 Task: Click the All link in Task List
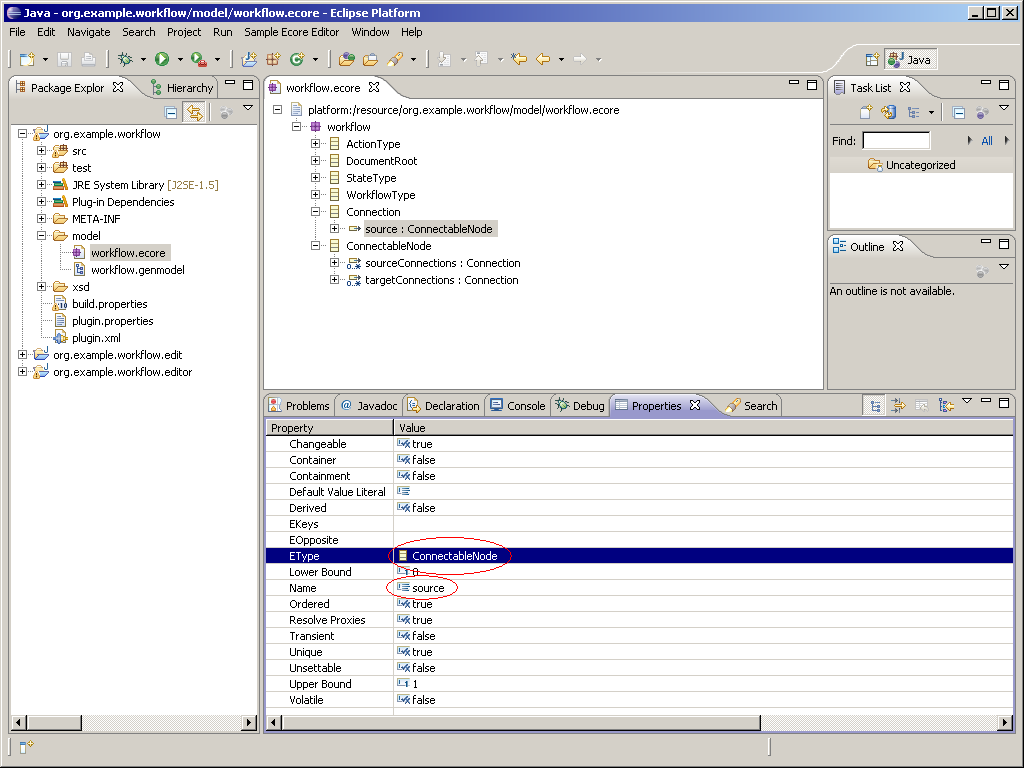click(986, 141)
